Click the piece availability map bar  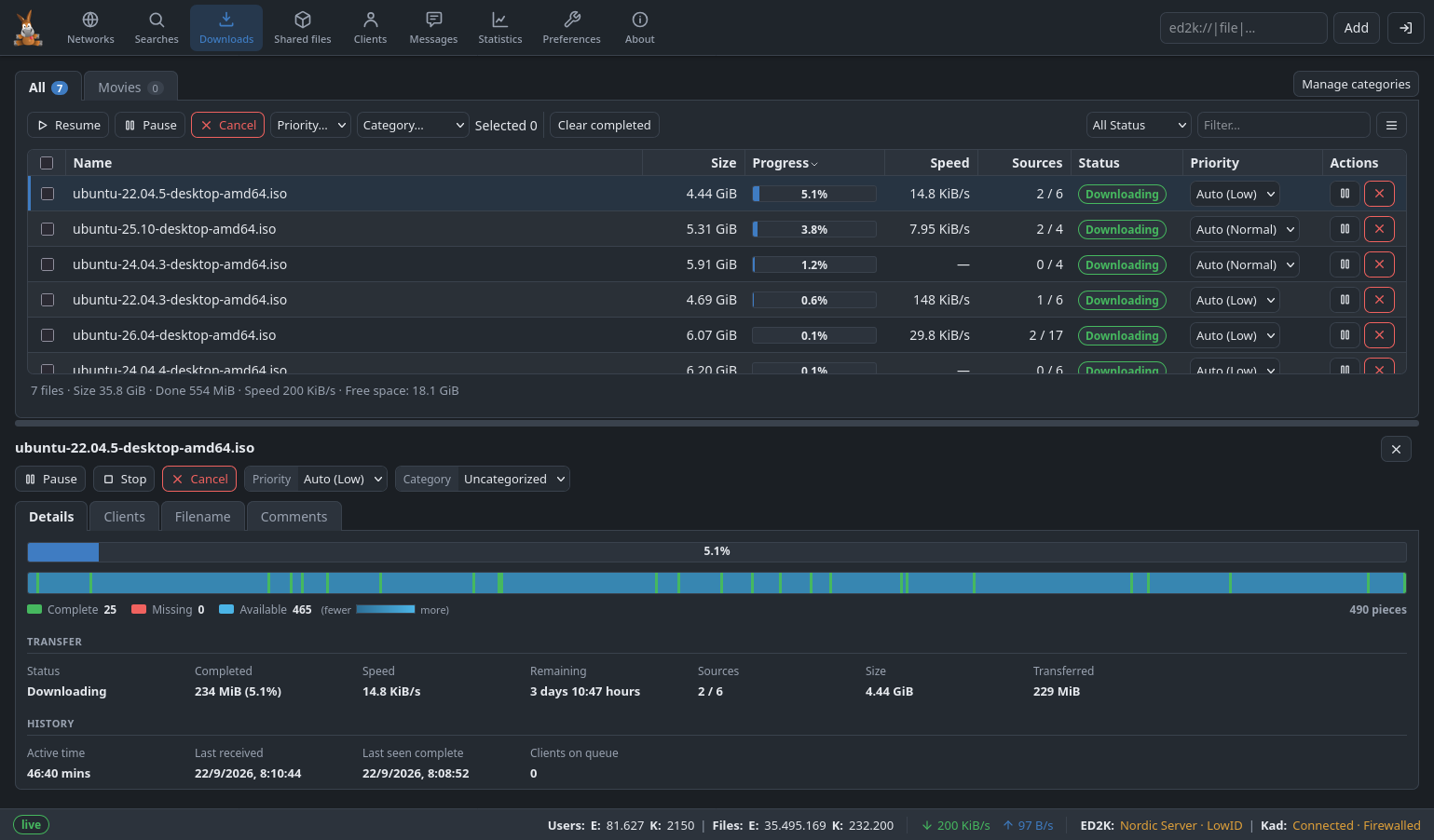coord(717,583)
